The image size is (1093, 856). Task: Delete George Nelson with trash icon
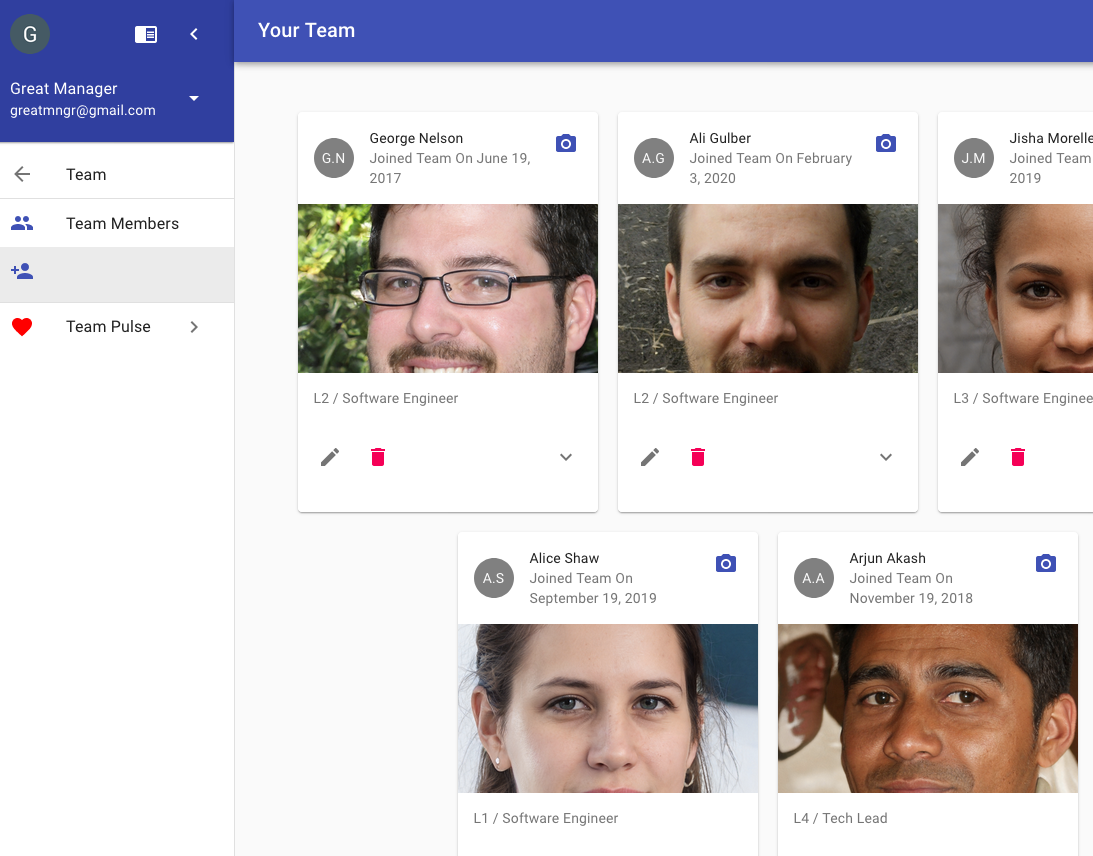[x=378, y=457]
